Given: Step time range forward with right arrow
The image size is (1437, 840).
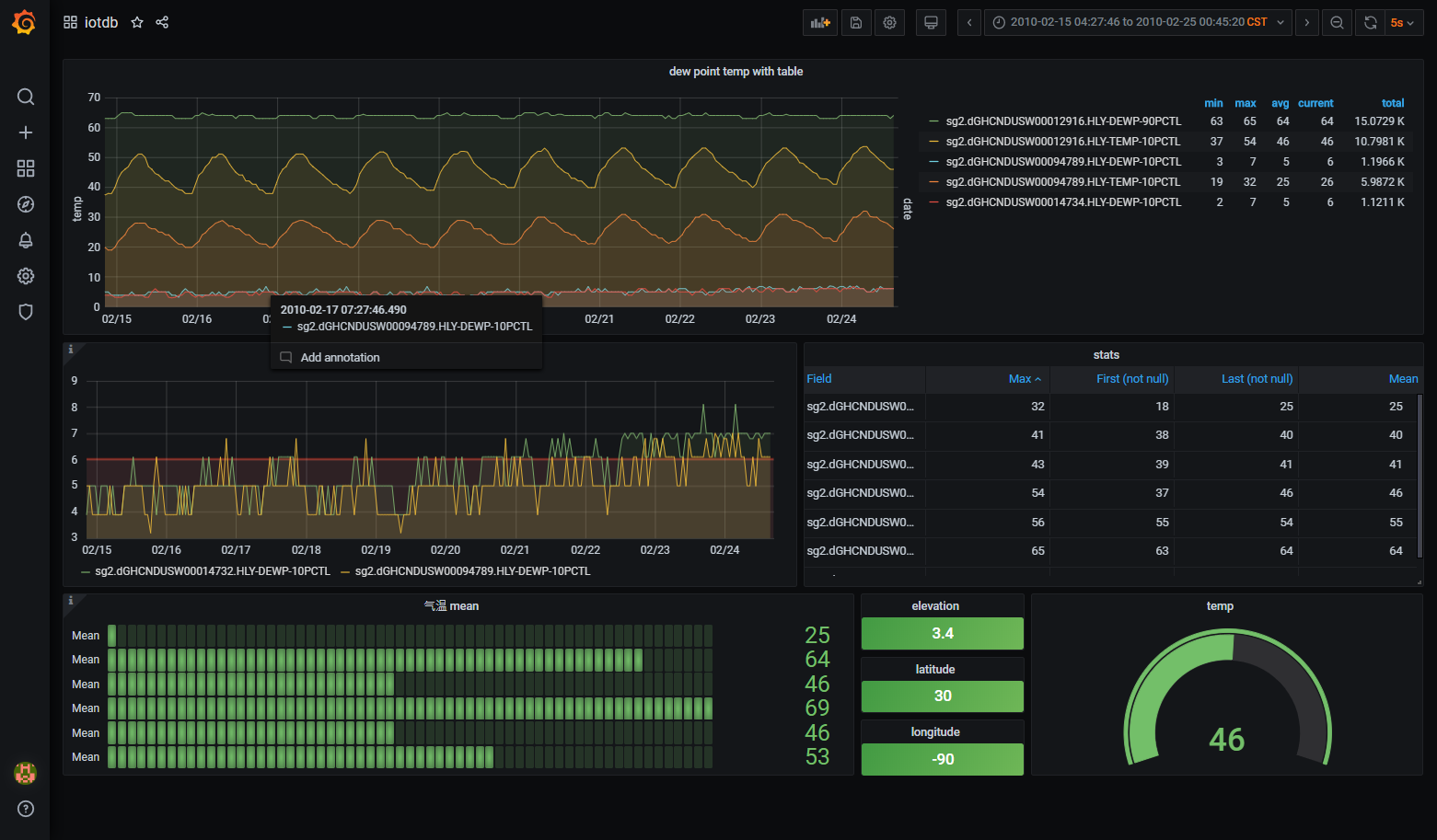Looking at the screenshot, I should tap(1306, 22).
